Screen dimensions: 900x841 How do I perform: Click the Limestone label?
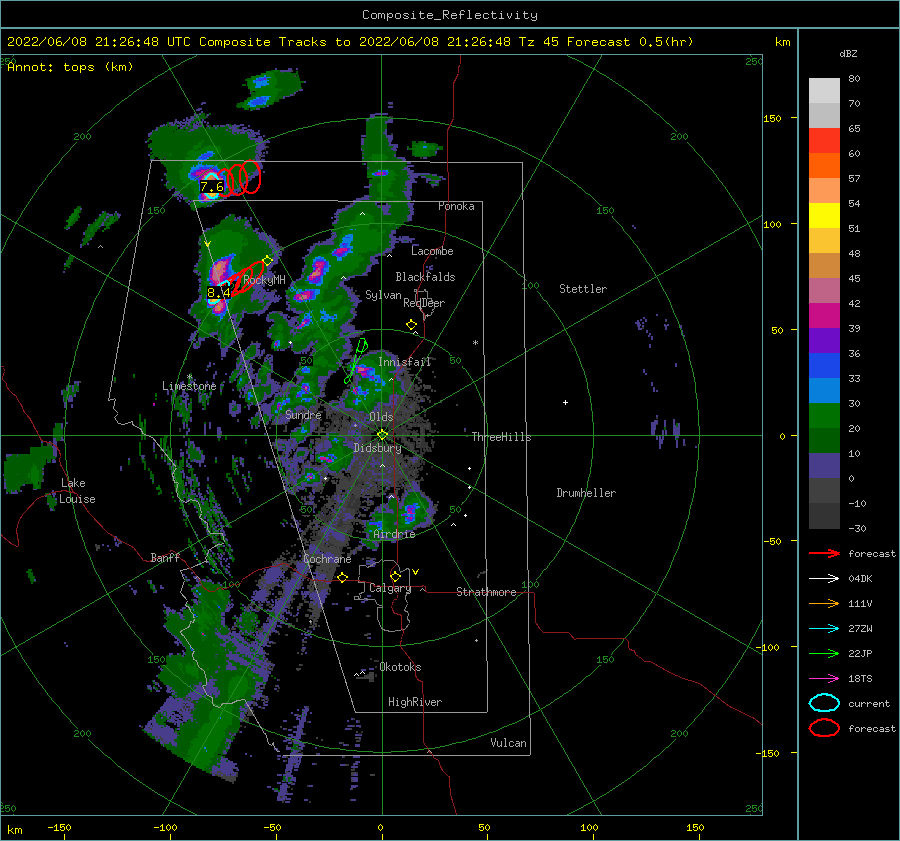(189, 386)
